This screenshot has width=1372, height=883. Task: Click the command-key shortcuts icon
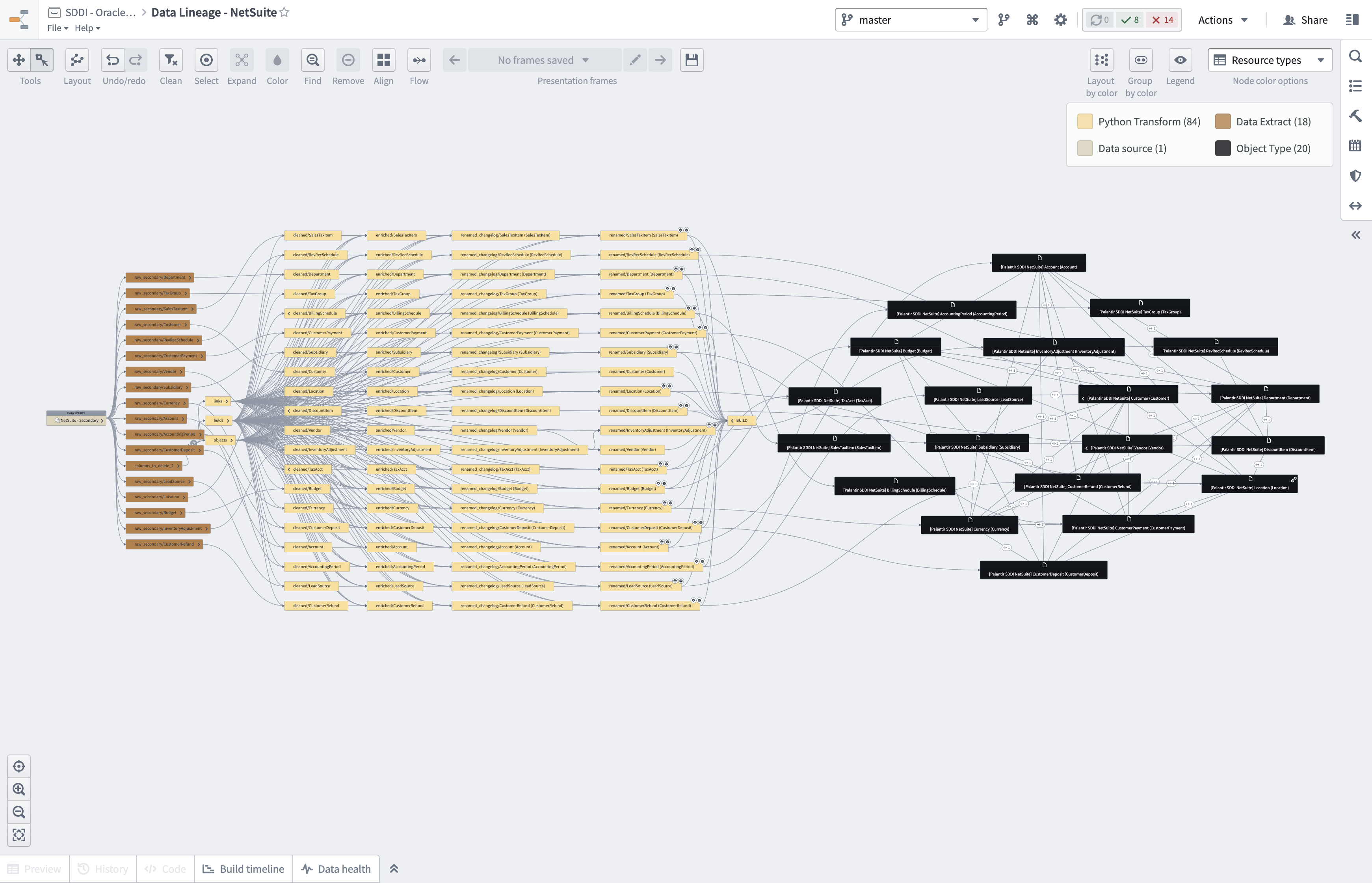click(1032, 20)
